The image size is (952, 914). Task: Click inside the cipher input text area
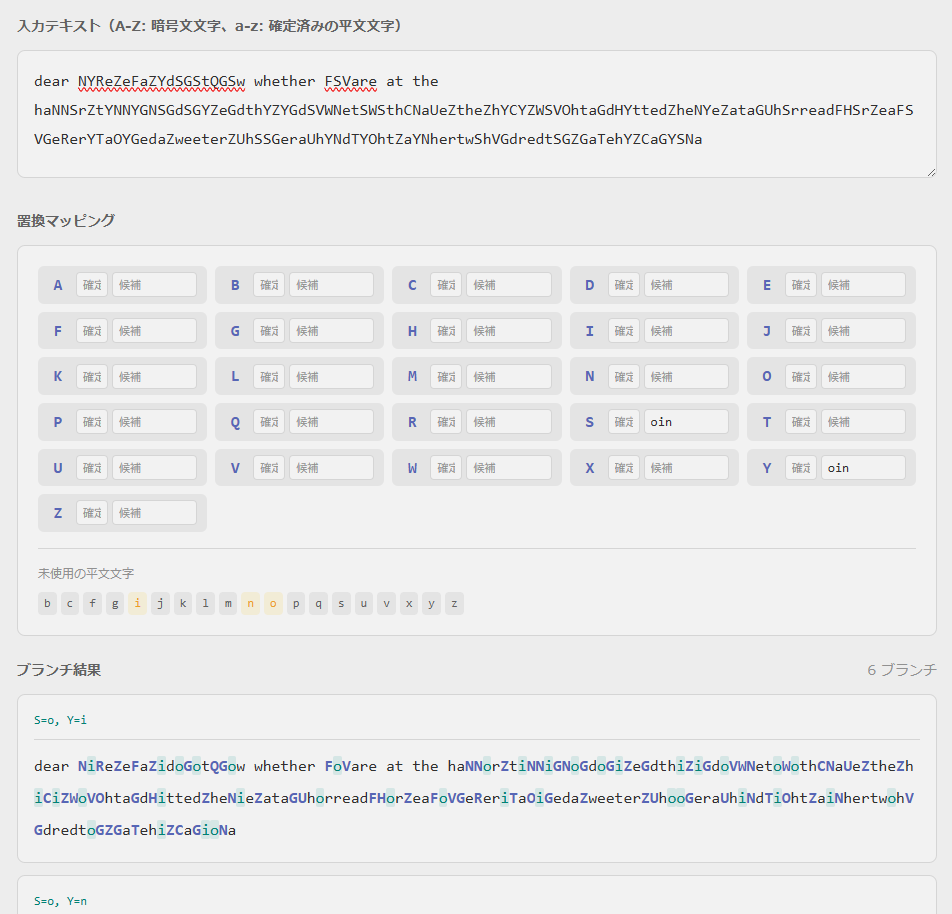[476, 114]
